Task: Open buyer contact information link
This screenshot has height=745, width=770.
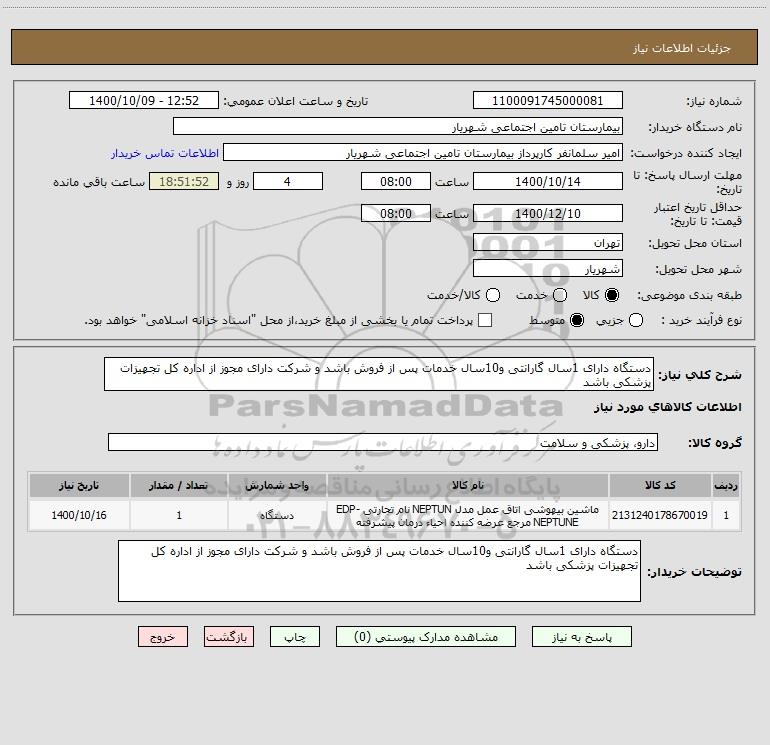Action: tap(165, 153)
